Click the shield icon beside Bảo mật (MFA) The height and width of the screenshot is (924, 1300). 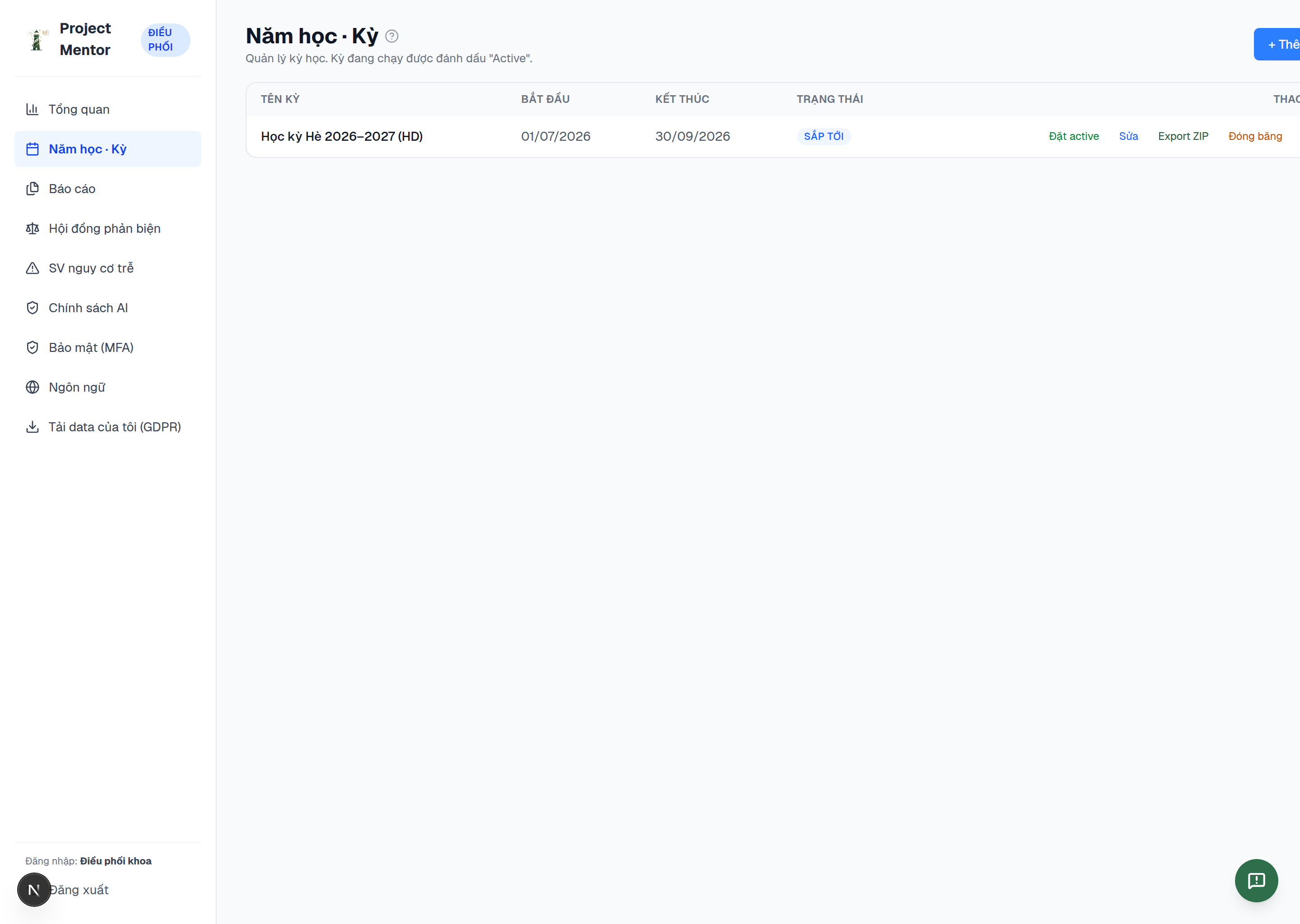point(32,348)
